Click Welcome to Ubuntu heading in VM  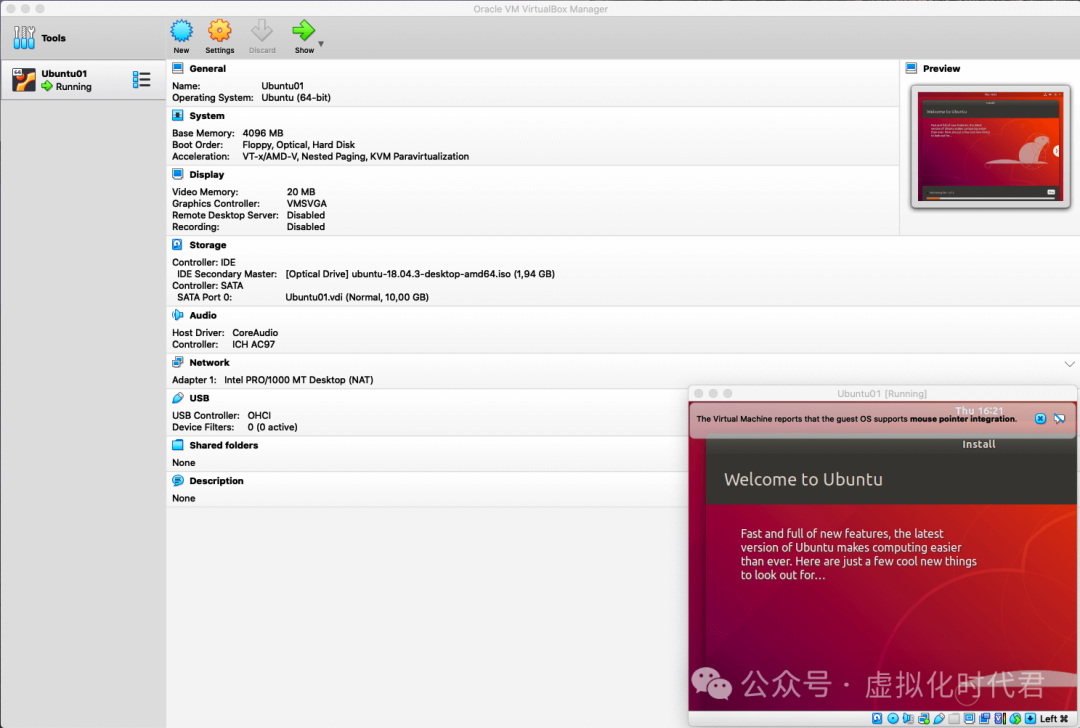pos(803,479)
